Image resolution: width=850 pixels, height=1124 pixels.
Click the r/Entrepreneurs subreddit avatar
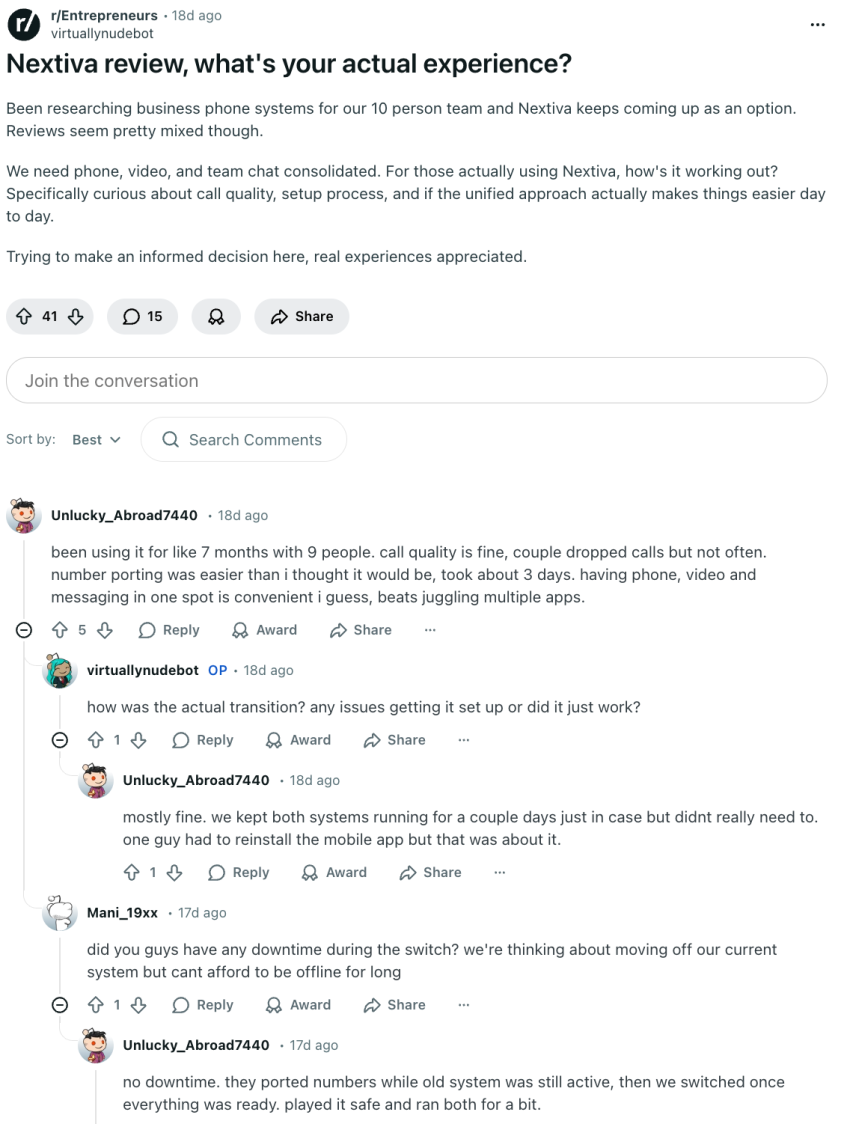coord(22,23)
